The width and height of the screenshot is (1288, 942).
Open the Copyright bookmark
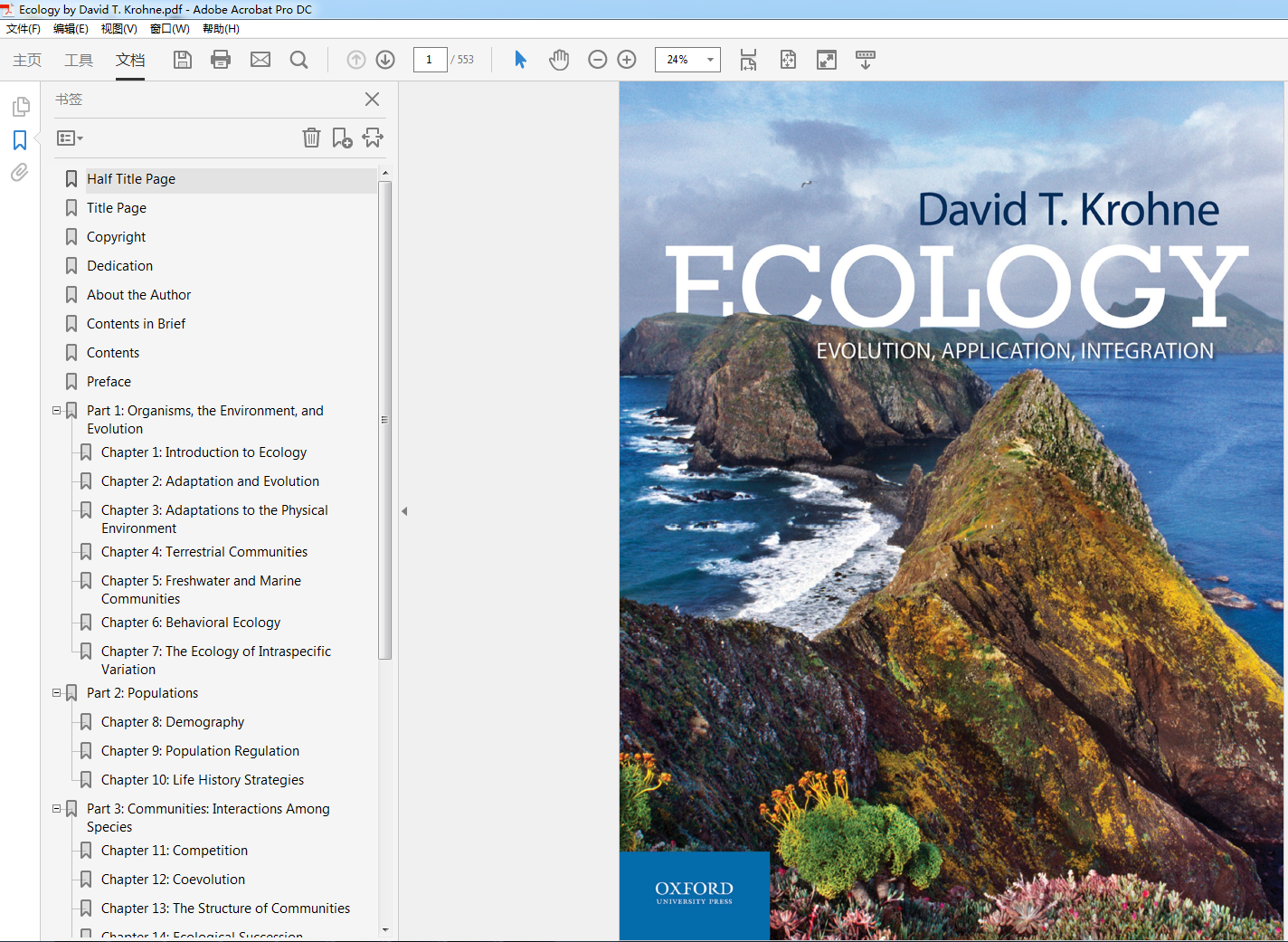coord(117,237)
